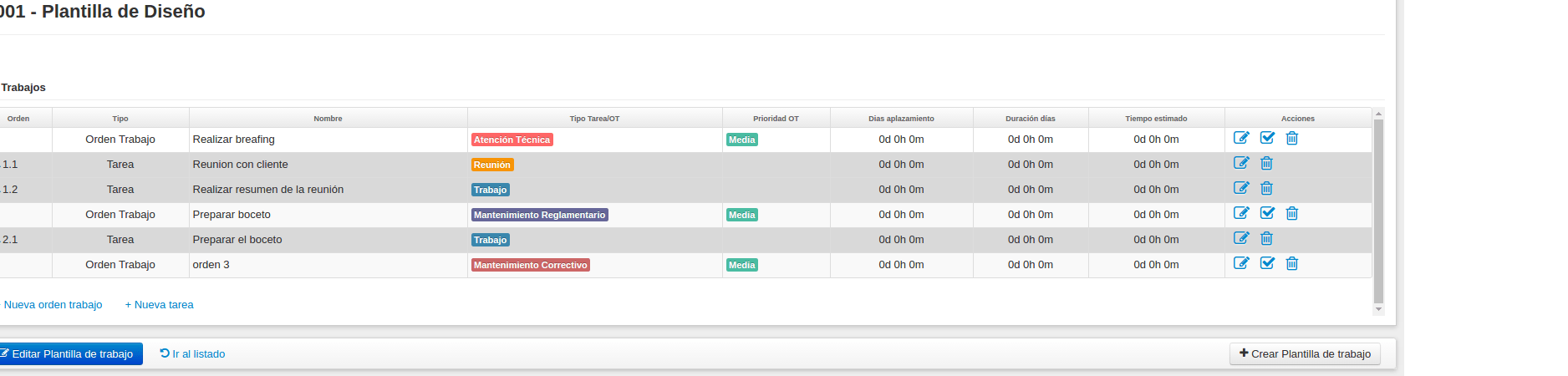The image size is (1568, 376).
Task: Click 'Media' priority badge for 'Realizar breafing'
Action: coord(741,140)
